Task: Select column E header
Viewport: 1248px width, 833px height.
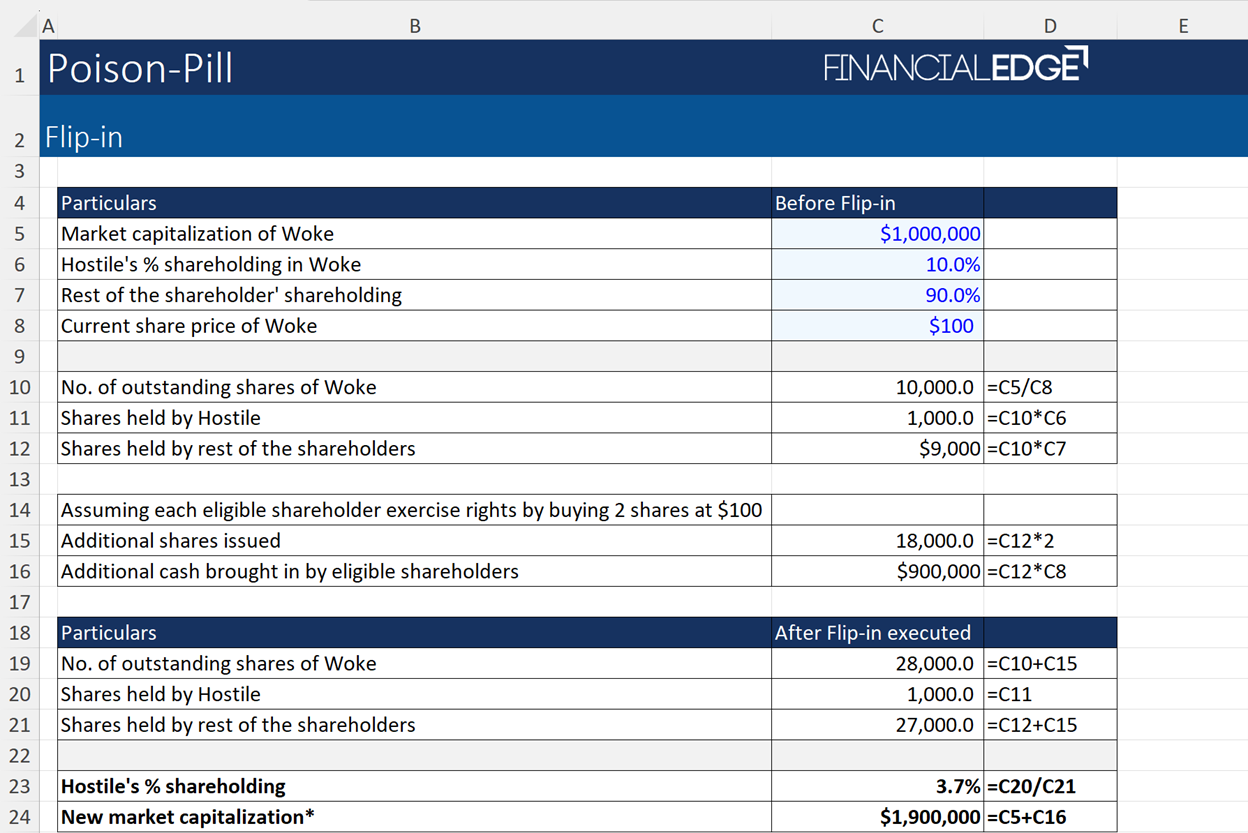Action: click(x=1182, y=27)
